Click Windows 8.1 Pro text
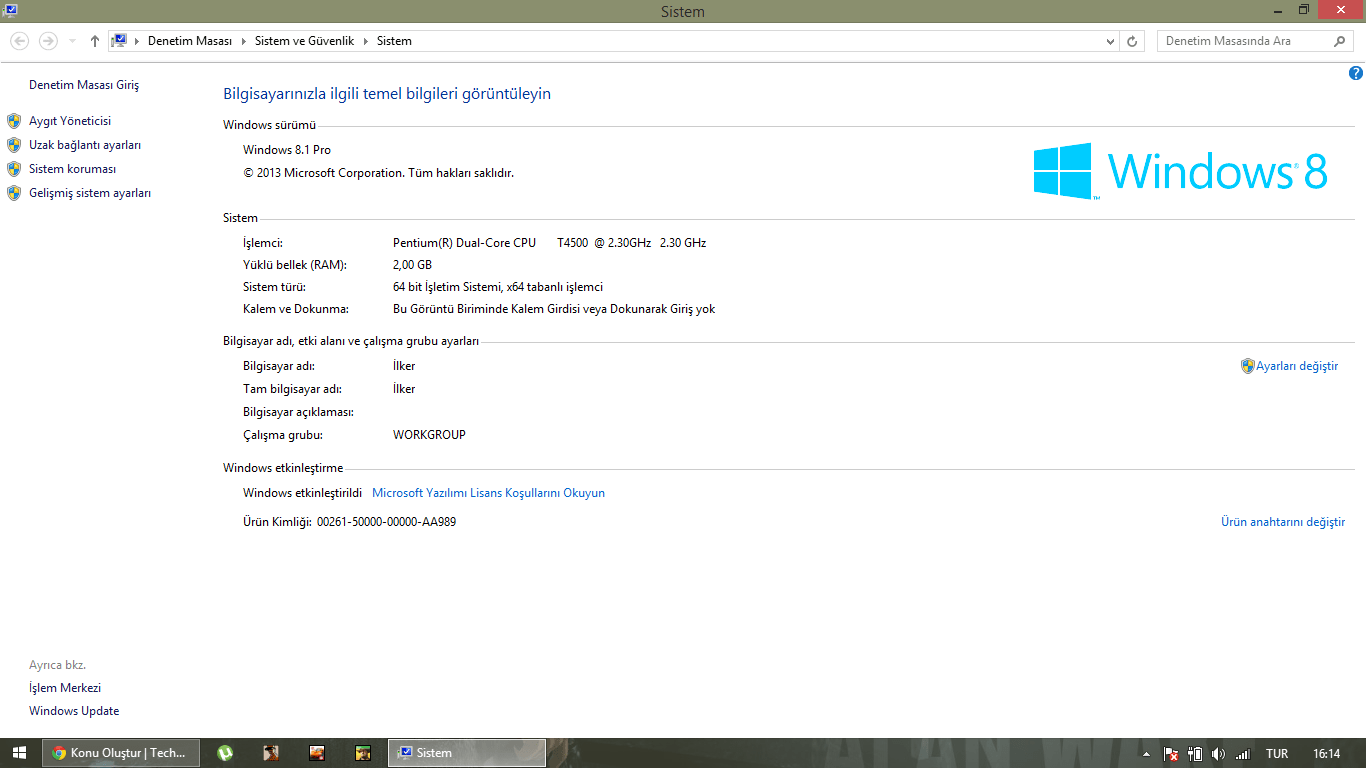This screenshot has width=1366, height=768. coord(287,150)
